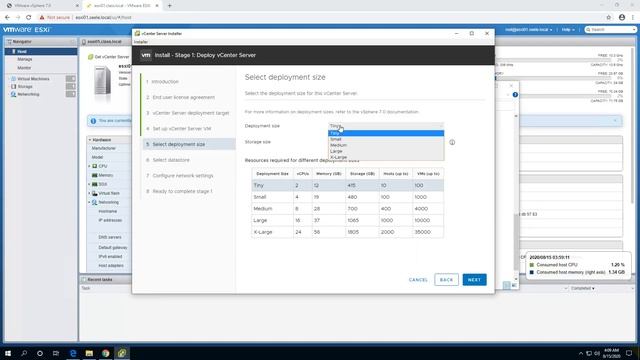Screen dimensions: 640x360
Task: Open Storage in ESXi Navigator
Action: 25,87
